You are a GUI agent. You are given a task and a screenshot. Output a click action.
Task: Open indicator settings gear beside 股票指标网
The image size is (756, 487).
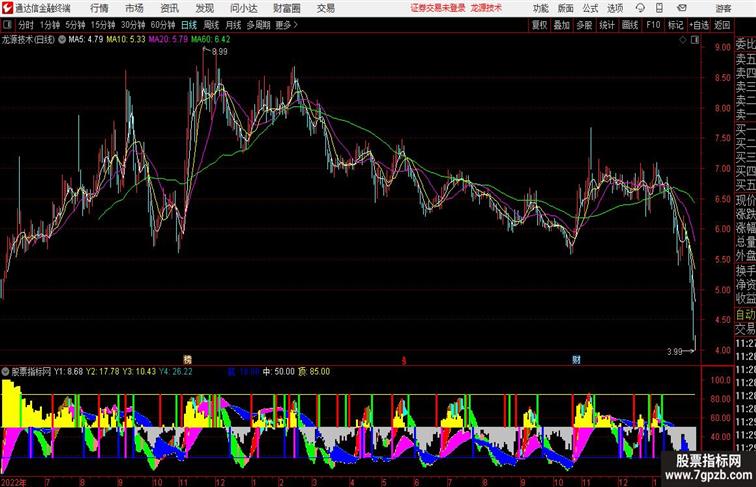tap(7, 370)
